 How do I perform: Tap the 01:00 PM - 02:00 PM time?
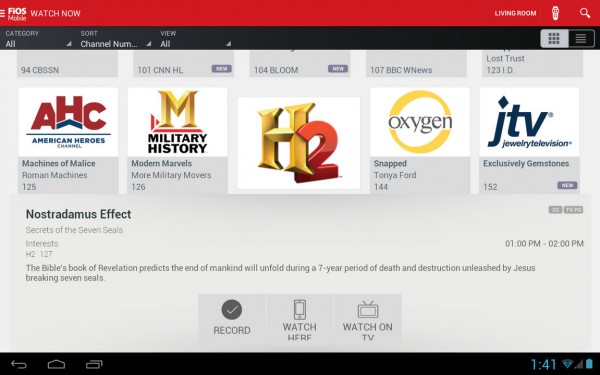coord(544,244)
